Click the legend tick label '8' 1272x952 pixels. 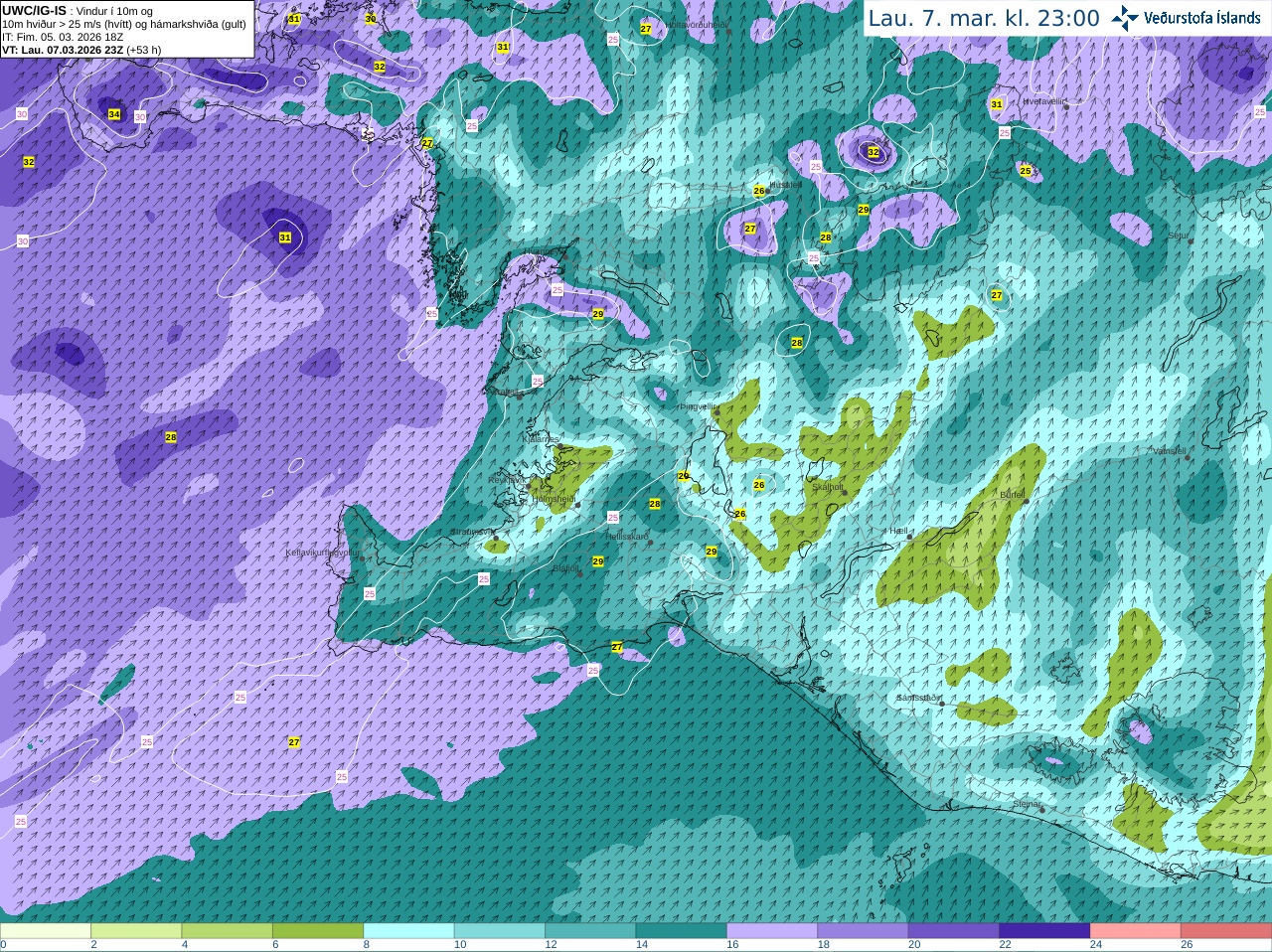click(367, 945)
